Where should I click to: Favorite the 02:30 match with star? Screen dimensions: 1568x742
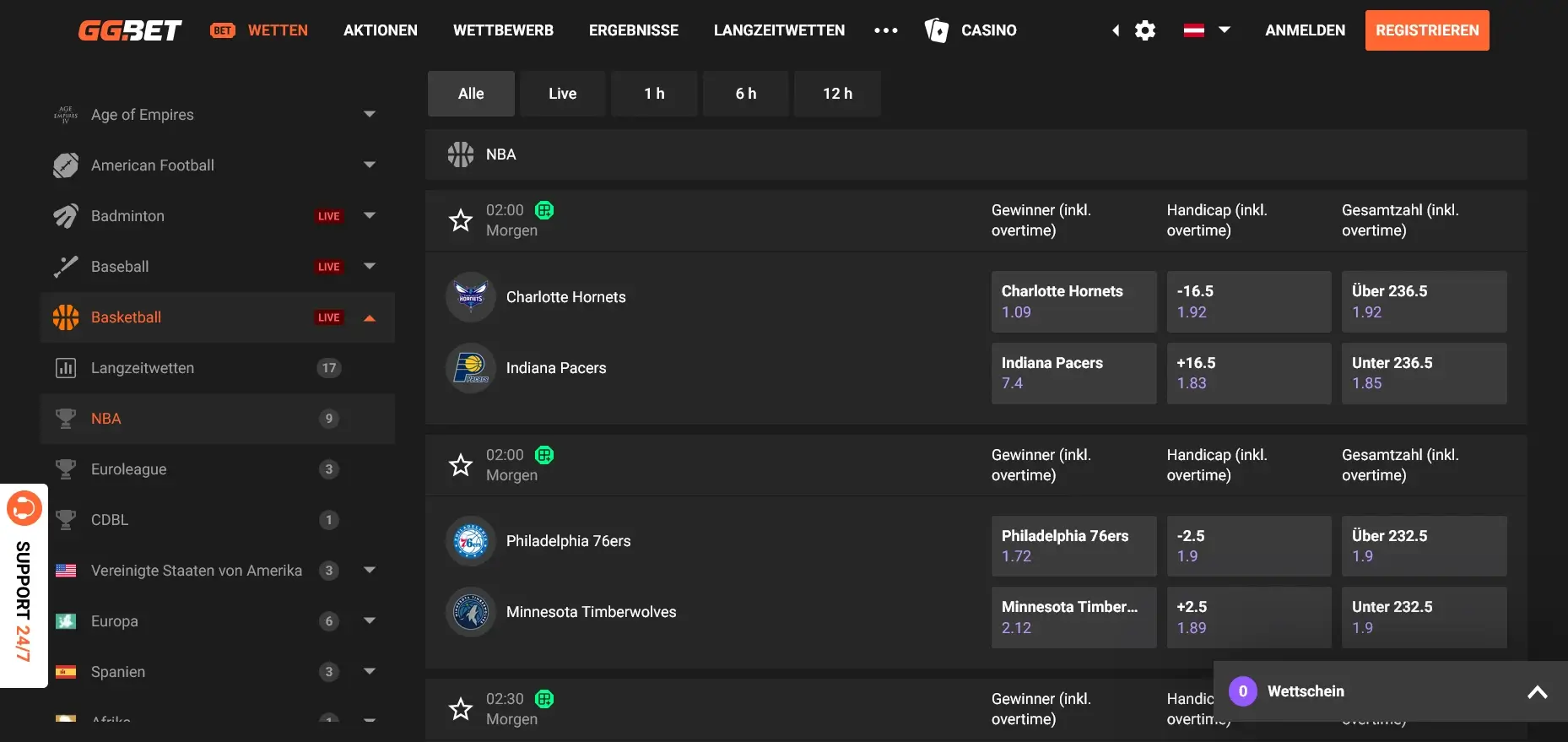point(461,709)
